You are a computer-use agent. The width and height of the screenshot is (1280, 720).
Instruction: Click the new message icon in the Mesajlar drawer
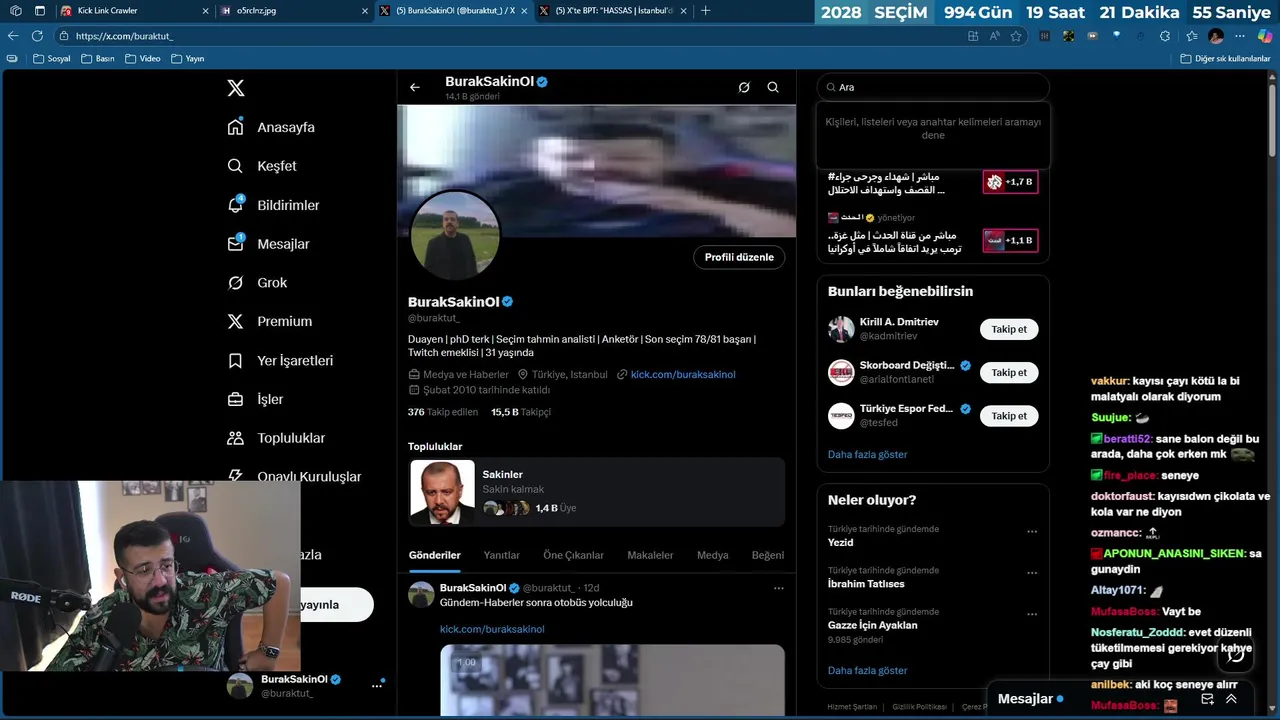pos(1208,699)
